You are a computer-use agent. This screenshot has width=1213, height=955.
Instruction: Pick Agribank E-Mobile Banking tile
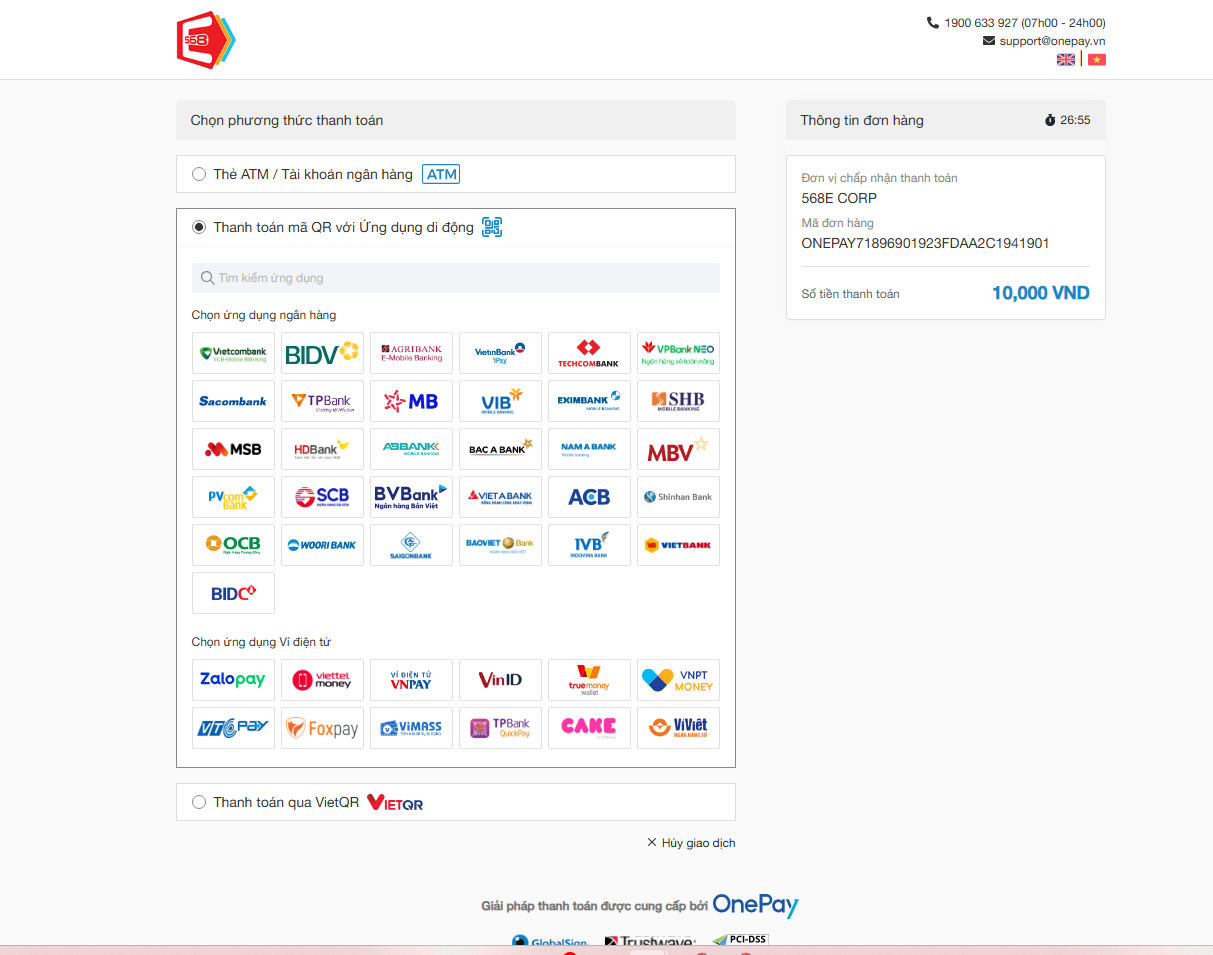coord(411,353)
